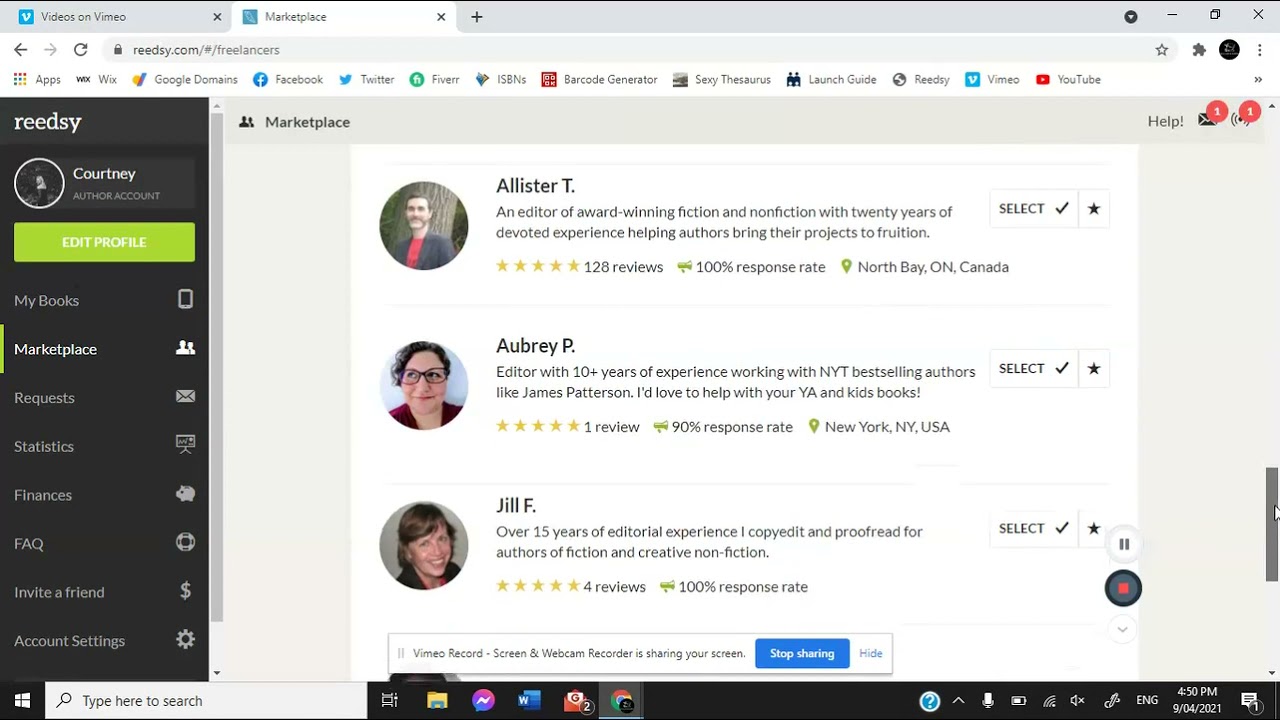Click the address bar URL
The width and height of the screenshot is (1280, 720).
(206, 50)
